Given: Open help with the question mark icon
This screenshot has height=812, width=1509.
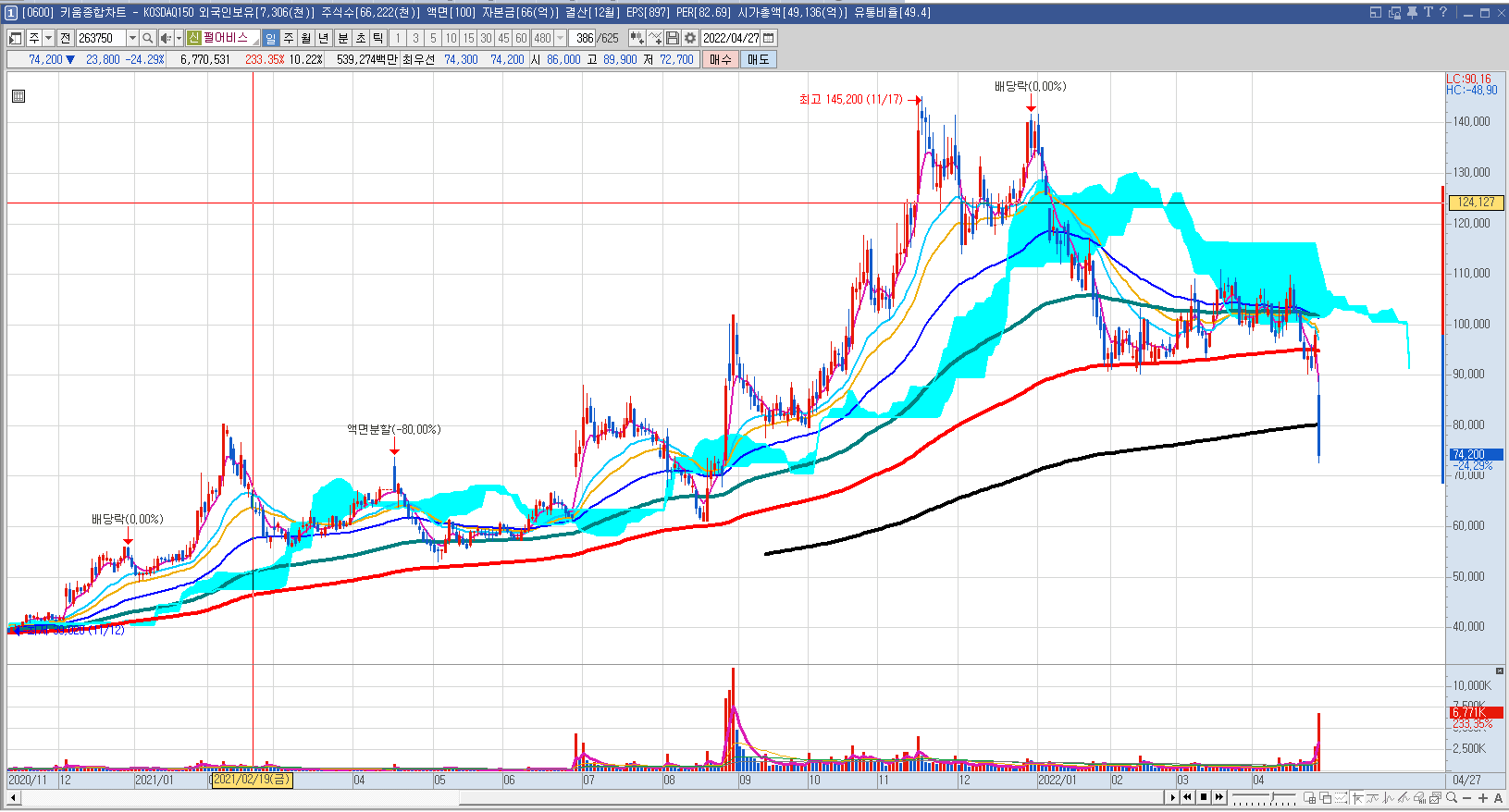Looking at the screenshot, I should point(1442,12).
